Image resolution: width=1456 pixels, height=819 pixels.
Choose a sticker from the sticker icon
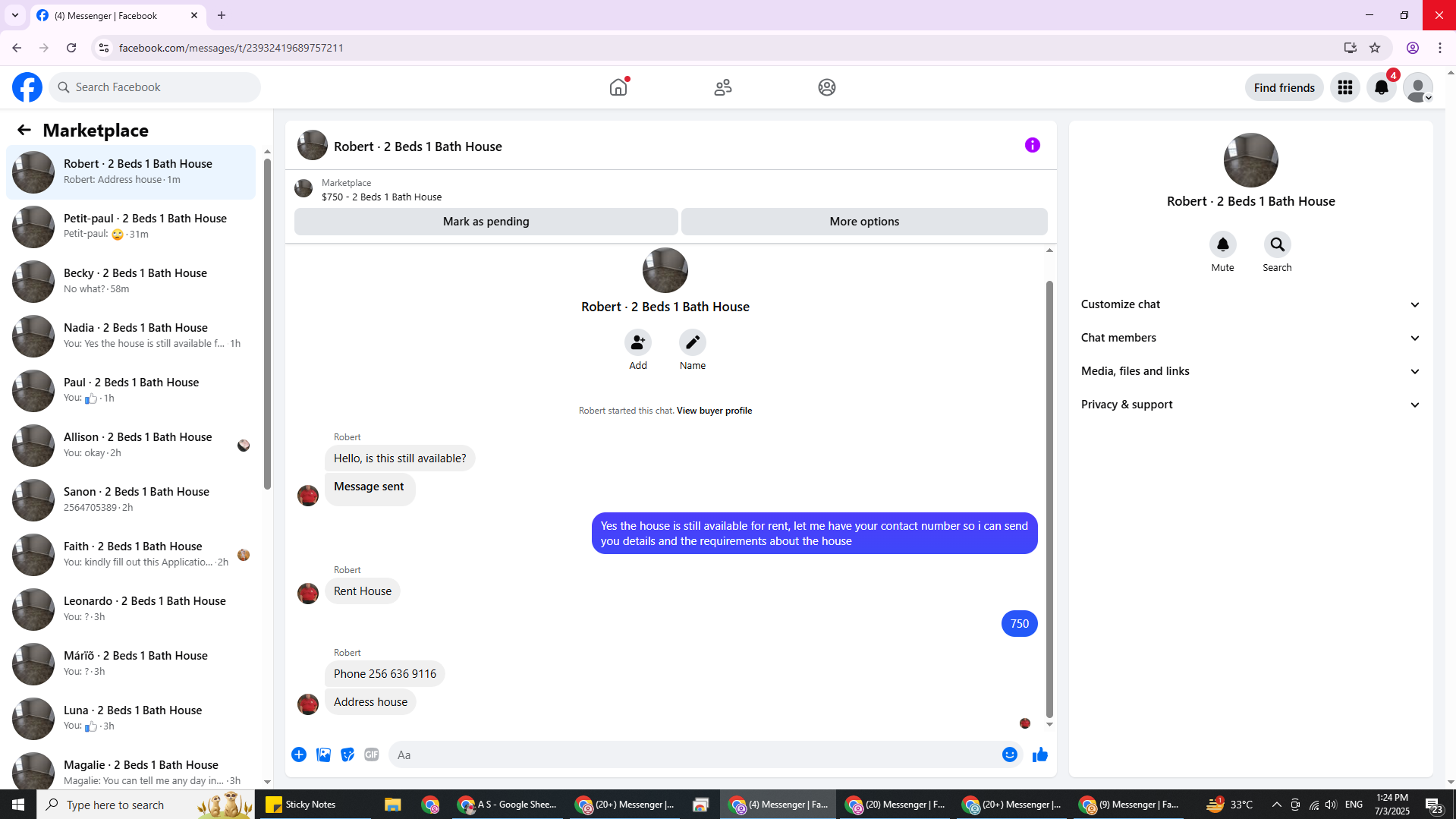347,754
